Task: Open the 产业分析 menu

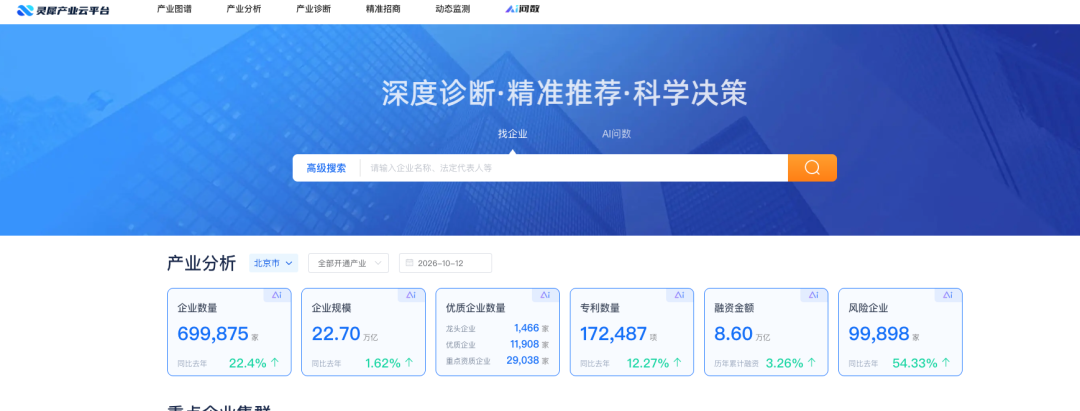Action: click(244, 10)
